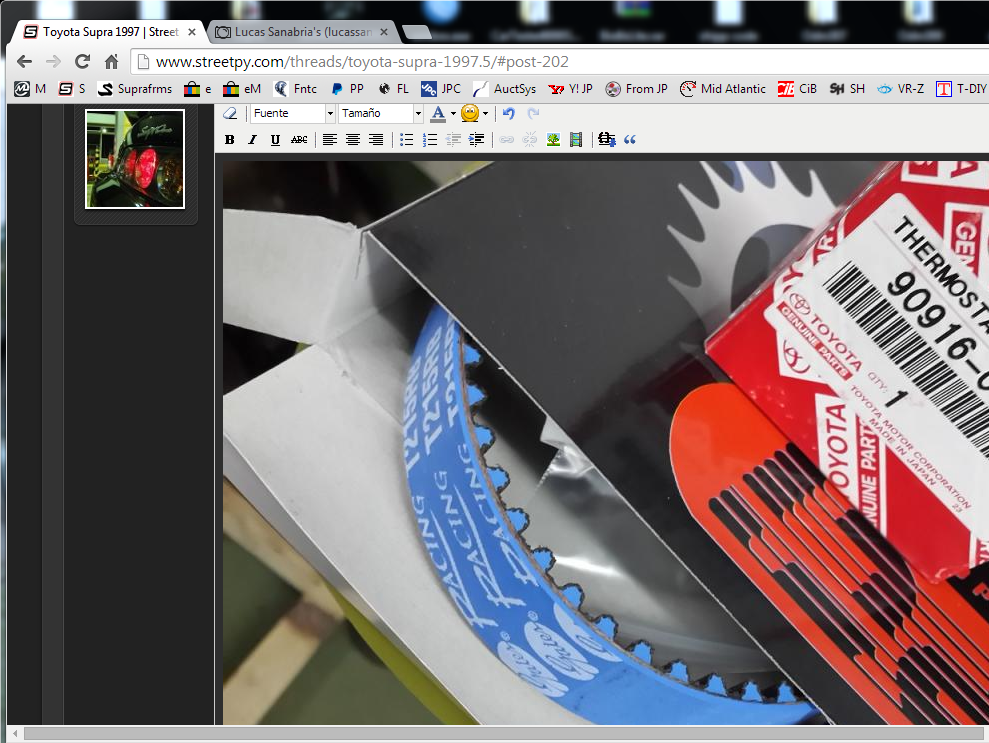Open the From JP bookmark
This screenshot has height=743, width=989.
click(x=636, y=89)
